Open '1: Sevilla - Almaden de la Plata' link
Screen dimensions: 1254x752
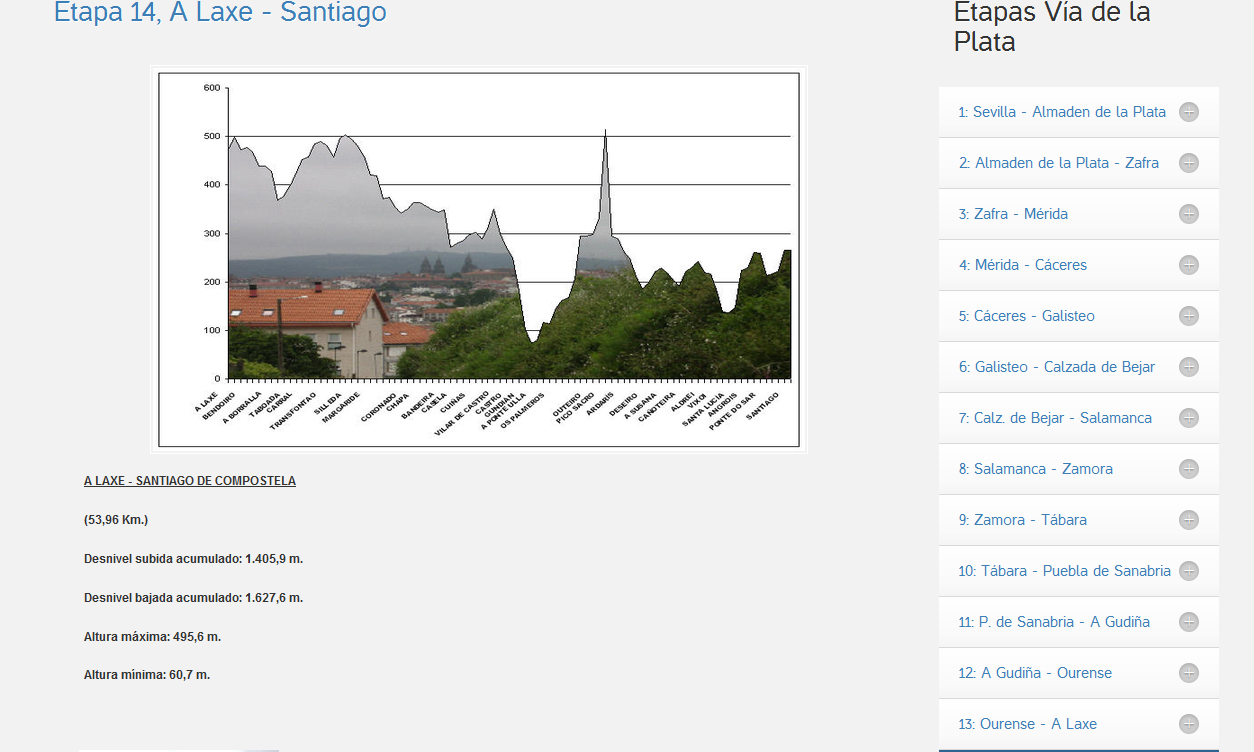tap(1062, 112)
